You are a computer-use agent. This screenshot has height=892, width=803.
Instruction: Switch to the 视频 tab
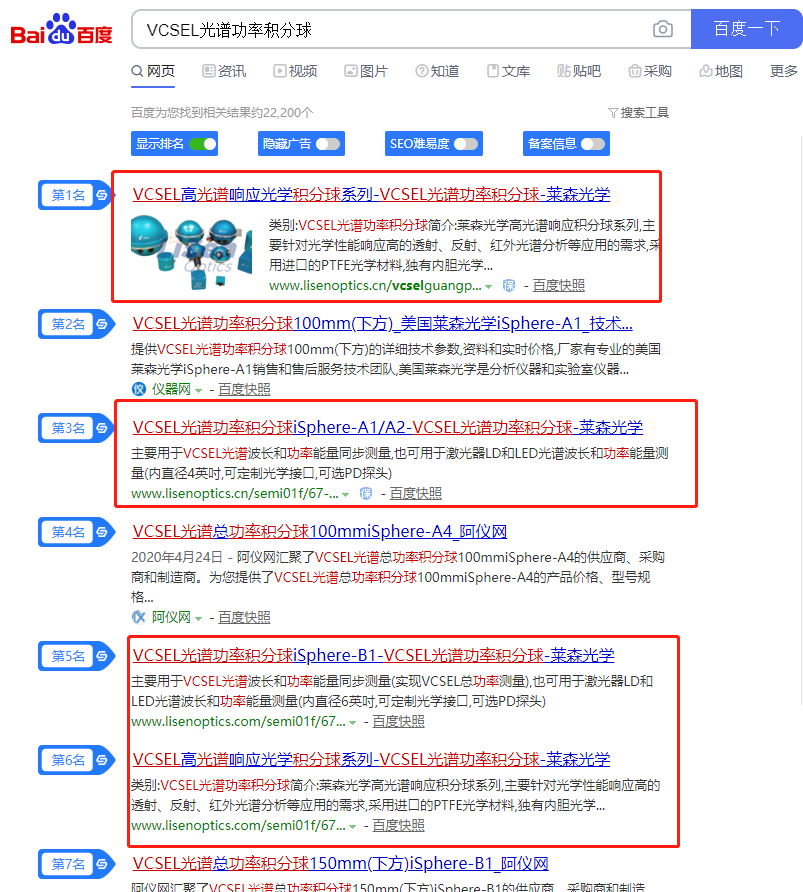pos(295,71)
